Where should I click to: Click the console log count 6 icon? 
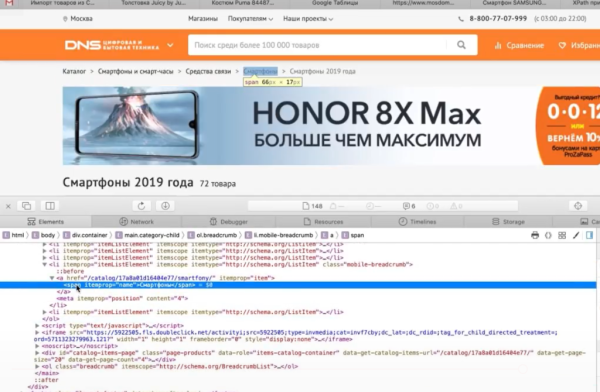(409, 206)
